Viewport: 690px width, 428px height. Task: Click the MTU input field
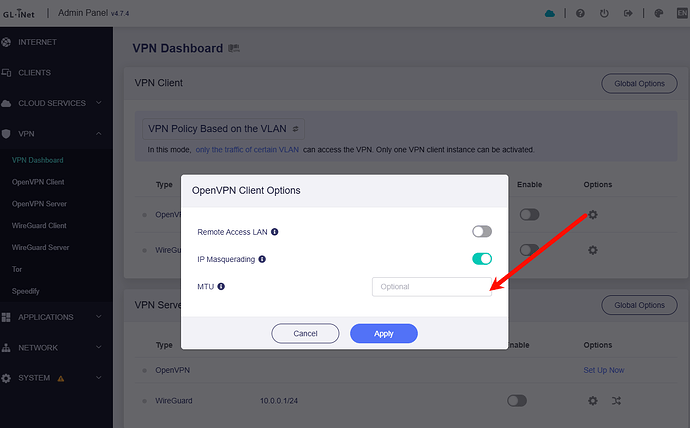[x=431, y=287]
